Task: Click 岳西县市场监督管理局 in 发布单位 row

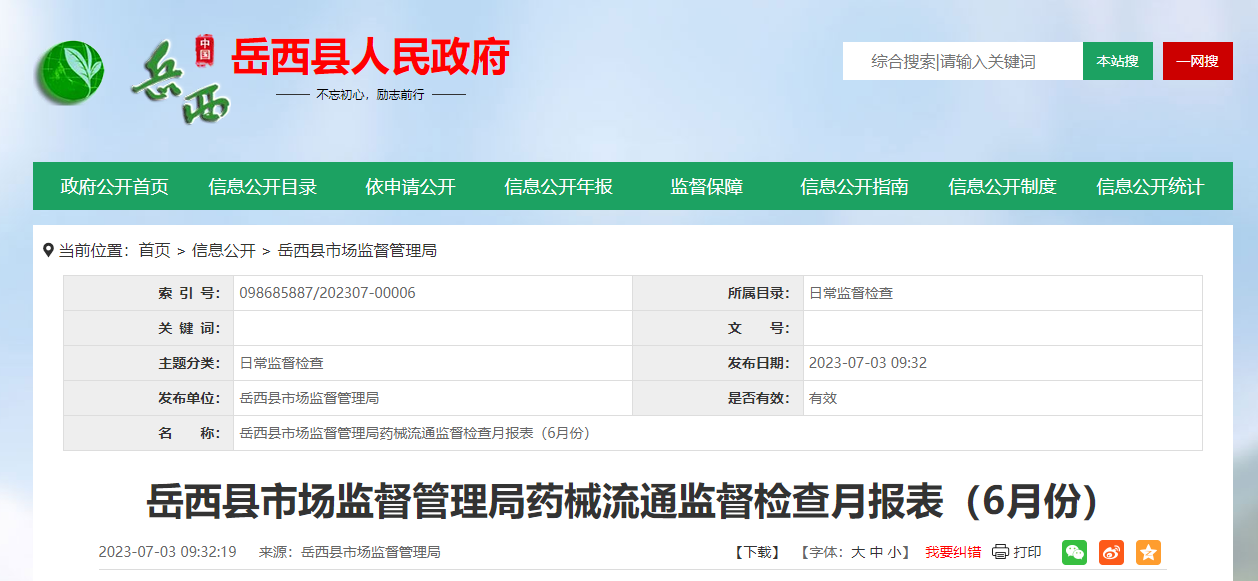Action: click(x=309, y=398)
